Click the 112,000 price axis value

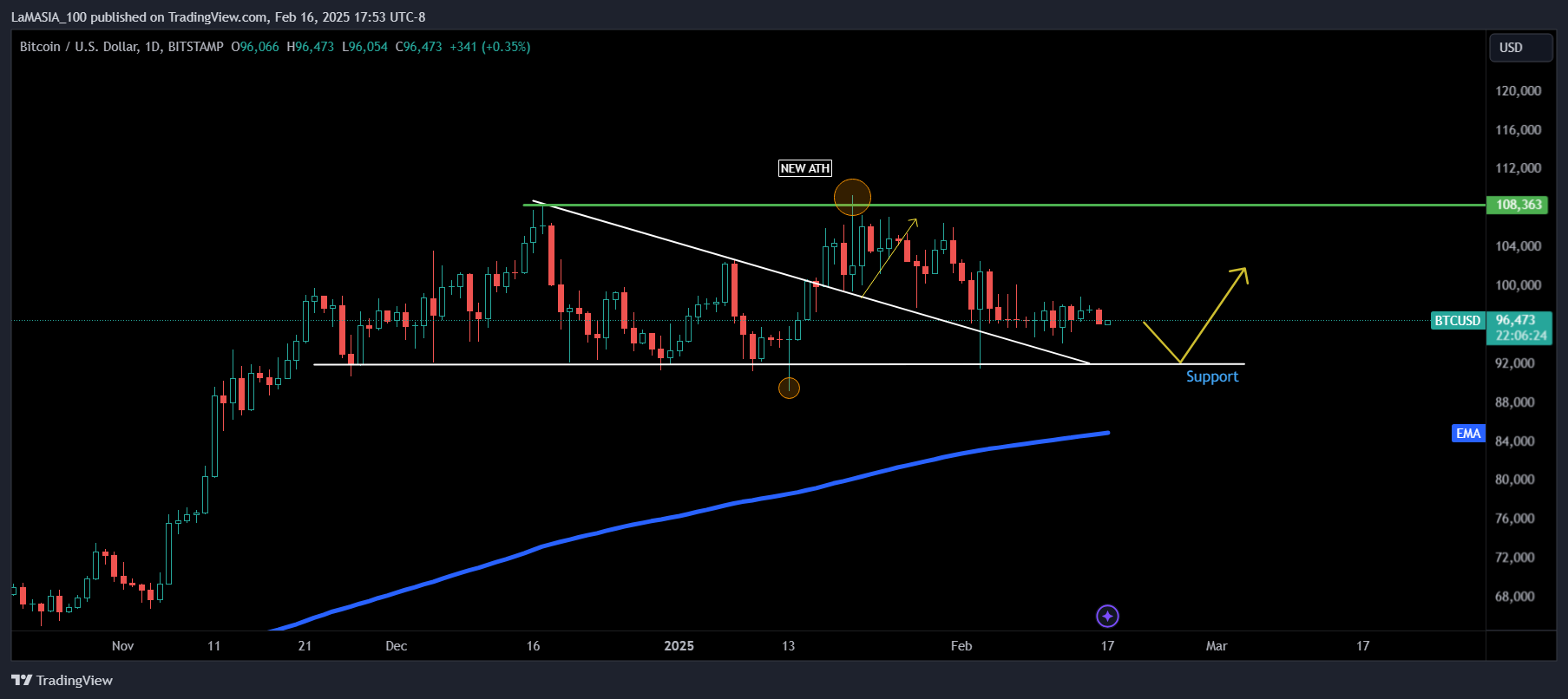(x=1518, y=168)
